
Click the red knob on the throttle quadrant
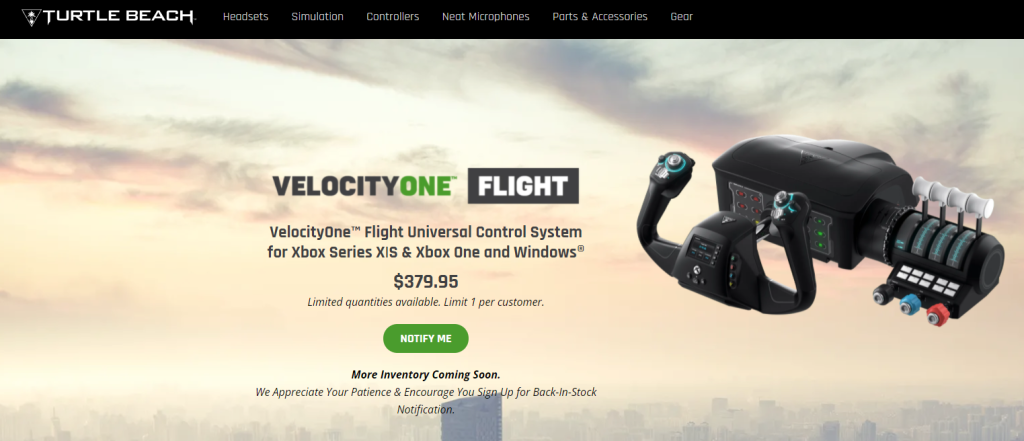(x=939, y=316)
